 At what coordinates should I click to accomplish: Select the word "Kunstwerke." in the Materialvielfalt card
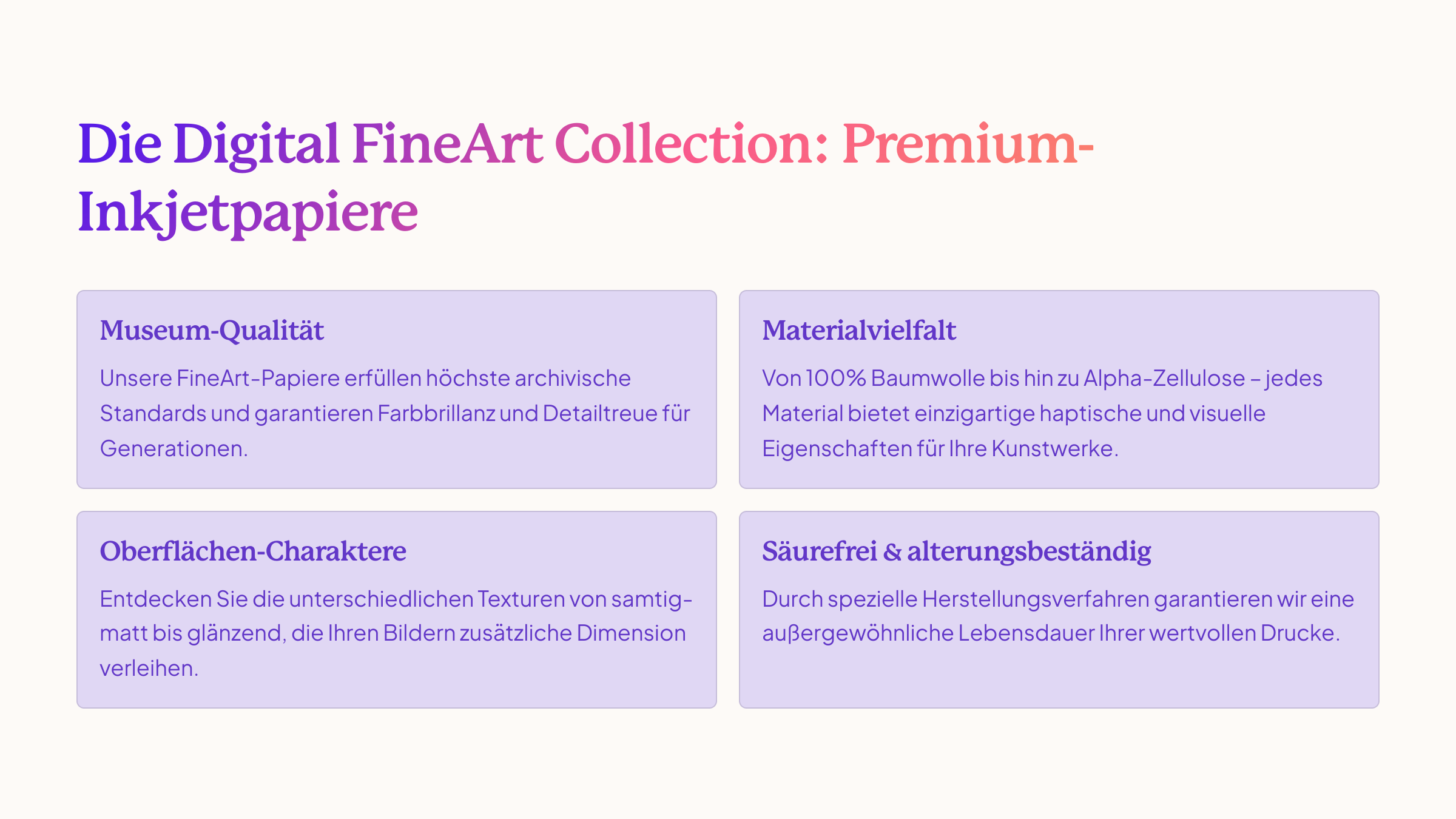coord(1055,449)
